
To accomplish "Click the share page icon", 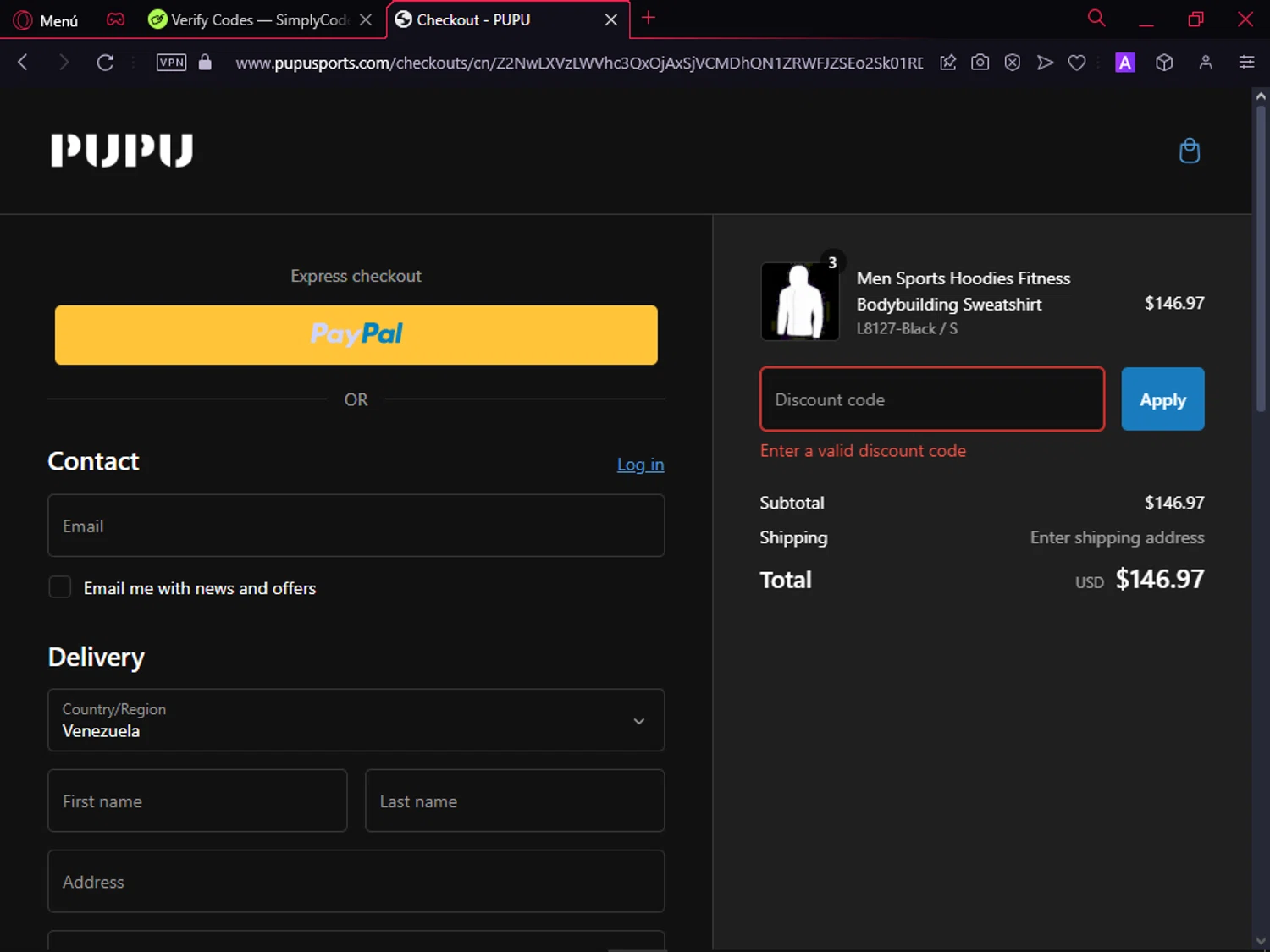I will click(948, 62).
